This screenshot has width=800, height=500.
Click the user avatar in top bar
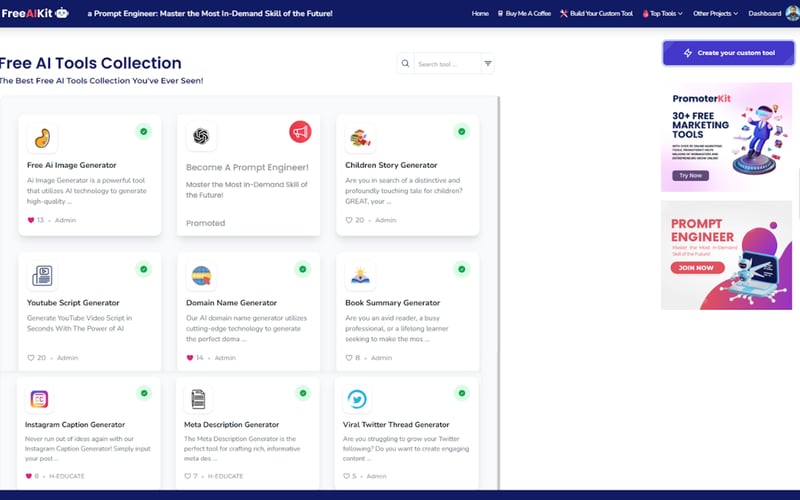click(x=792, y=13)
